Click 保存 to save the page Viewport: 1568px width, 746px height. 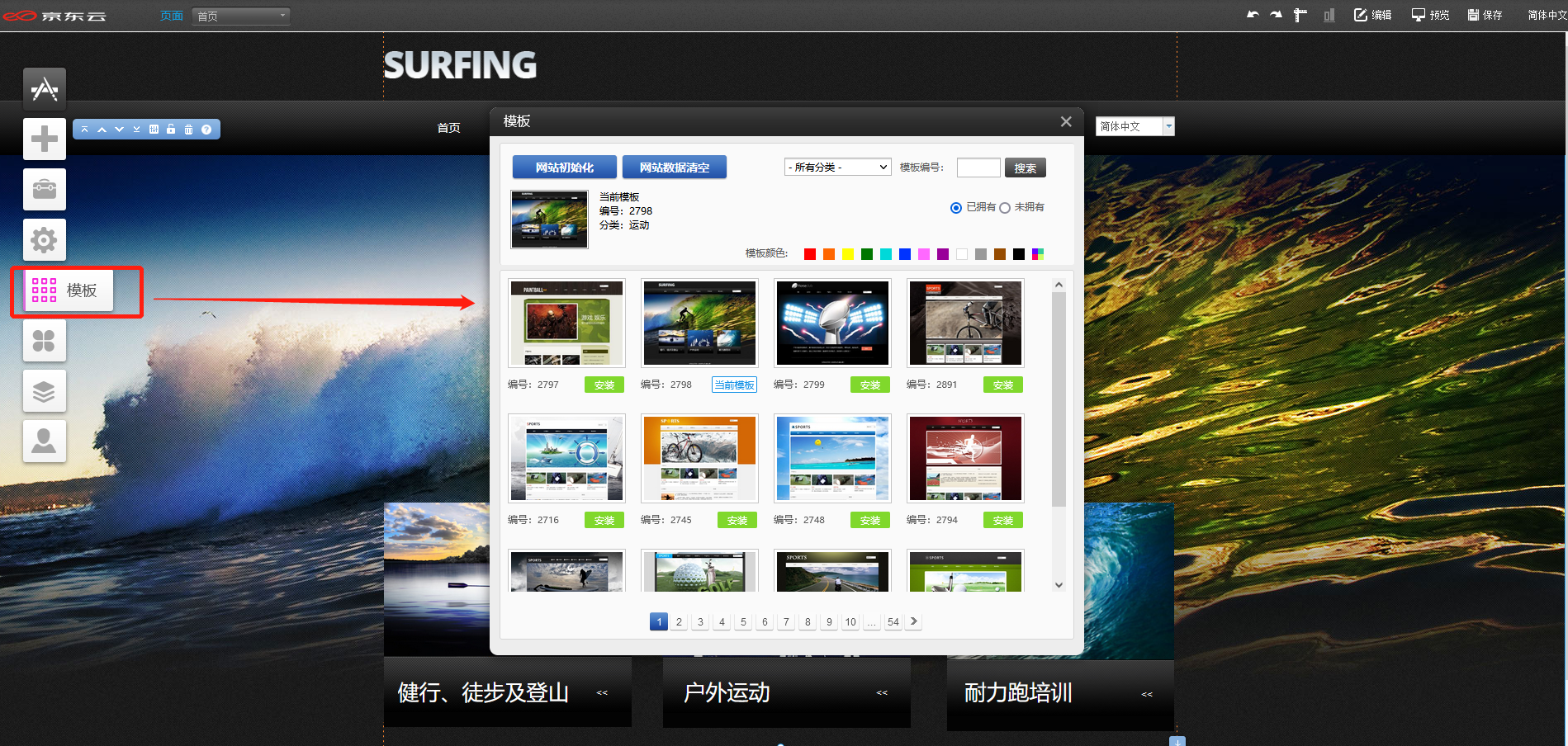[x=1485, y=15]
